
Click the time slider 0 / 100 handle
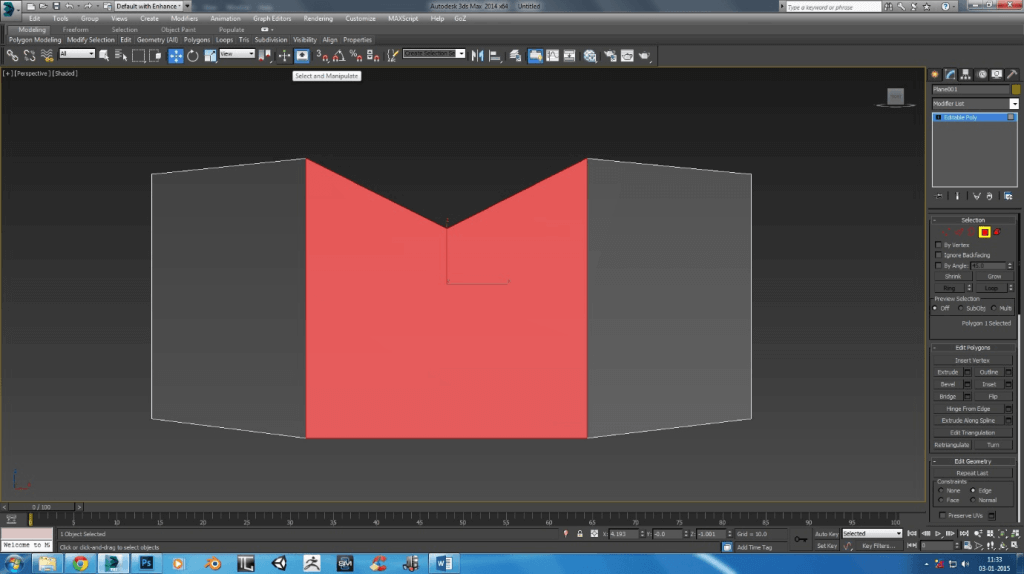(40, 507)
